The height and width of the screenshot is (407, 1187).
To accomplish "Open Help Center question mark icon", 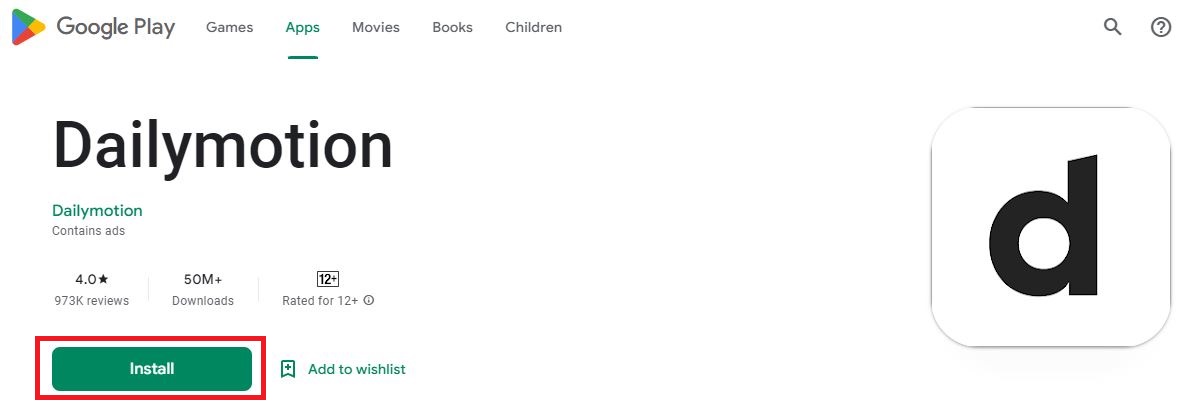I will pyautogui.click(x=1161, y=27).
